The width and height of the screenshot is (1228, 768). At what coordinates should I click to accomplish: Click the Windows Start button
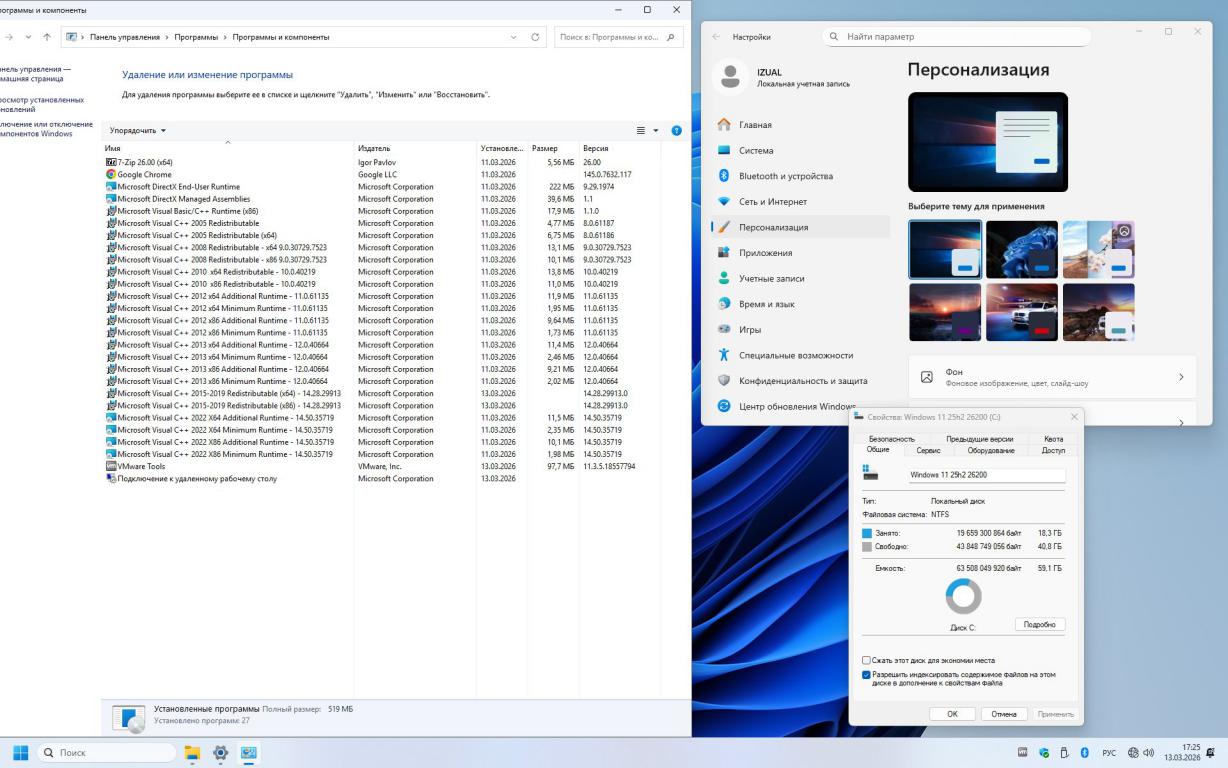coord(20,753)
